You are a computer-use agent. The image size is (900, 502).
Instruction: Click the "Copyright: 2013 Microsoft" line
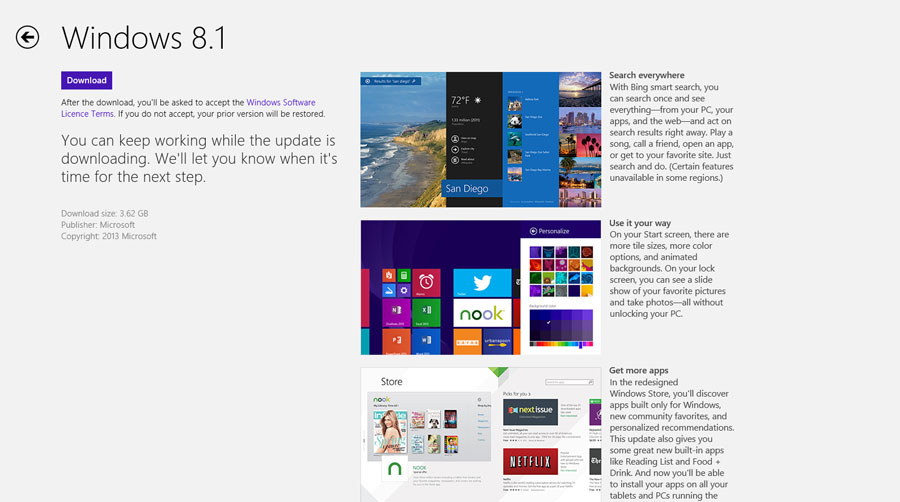(x=109, y=236)
